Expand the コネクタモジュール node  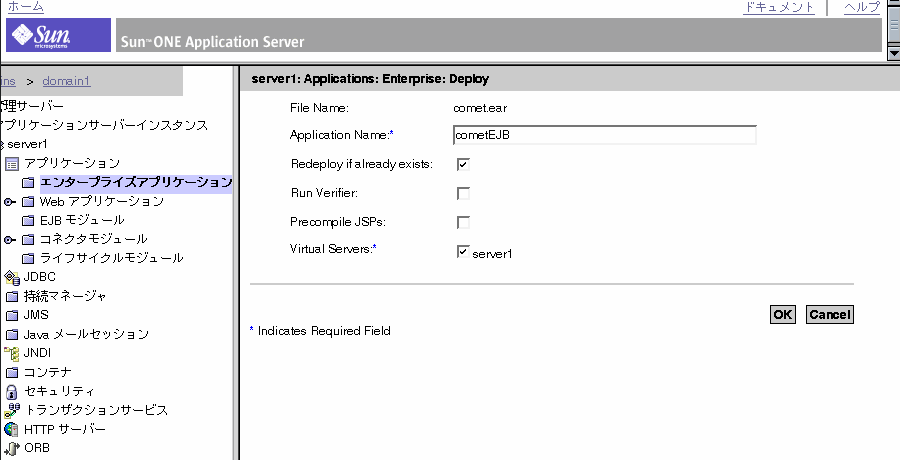coord(10,240)
